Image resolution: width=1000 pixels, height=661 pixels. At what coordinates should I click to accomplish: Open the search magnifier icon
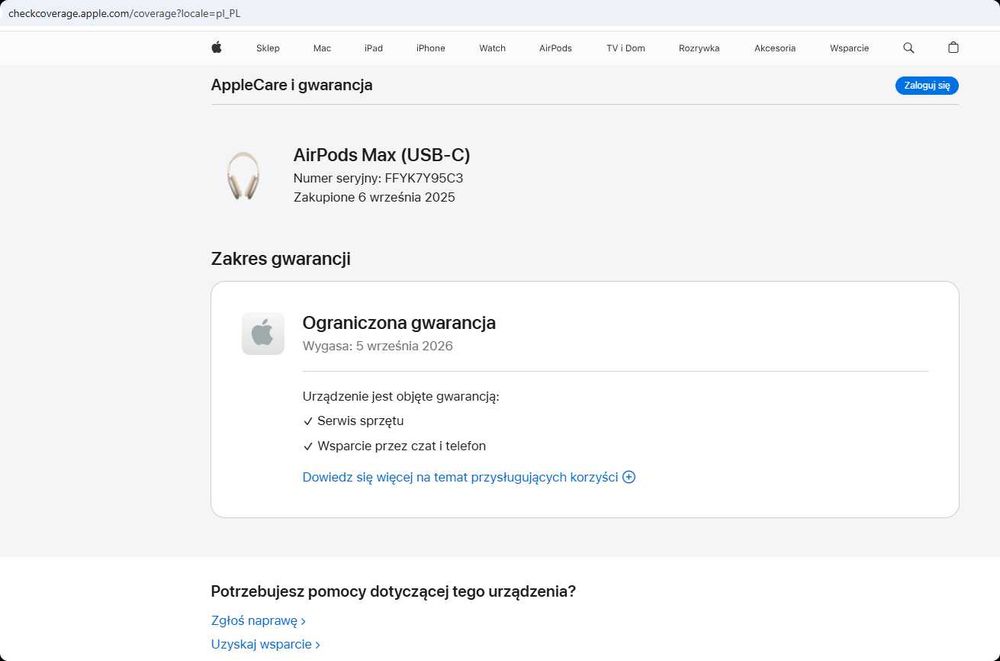[909, 48]
